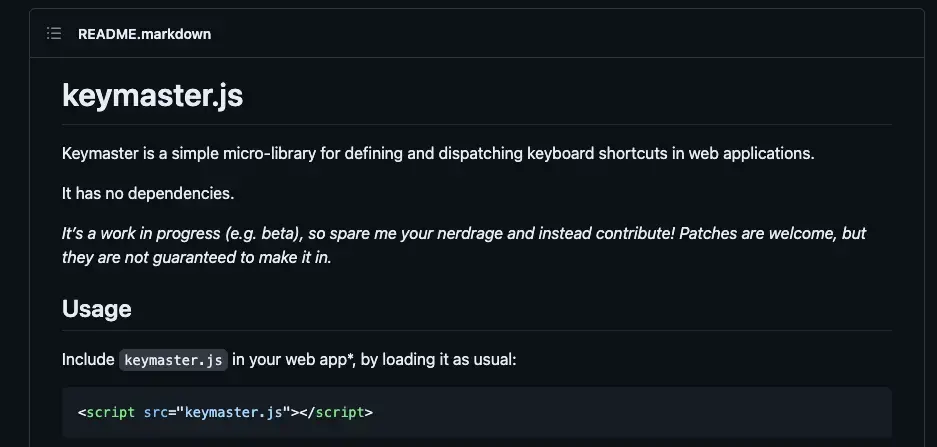Click the "keymaster.js" string in code snippet

(234, 412)
